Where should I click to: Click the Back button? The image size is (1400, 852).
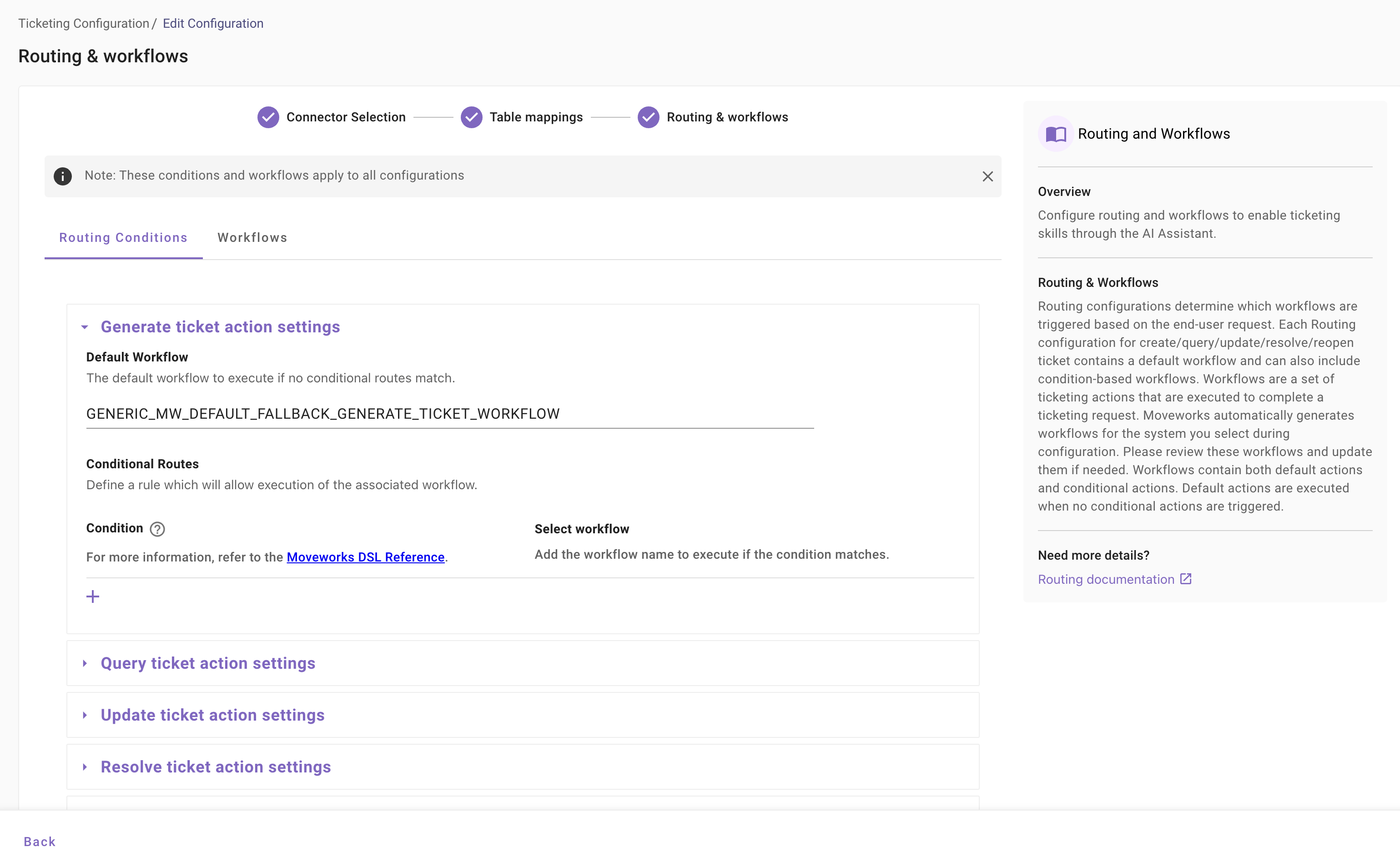tap(40, 841)
